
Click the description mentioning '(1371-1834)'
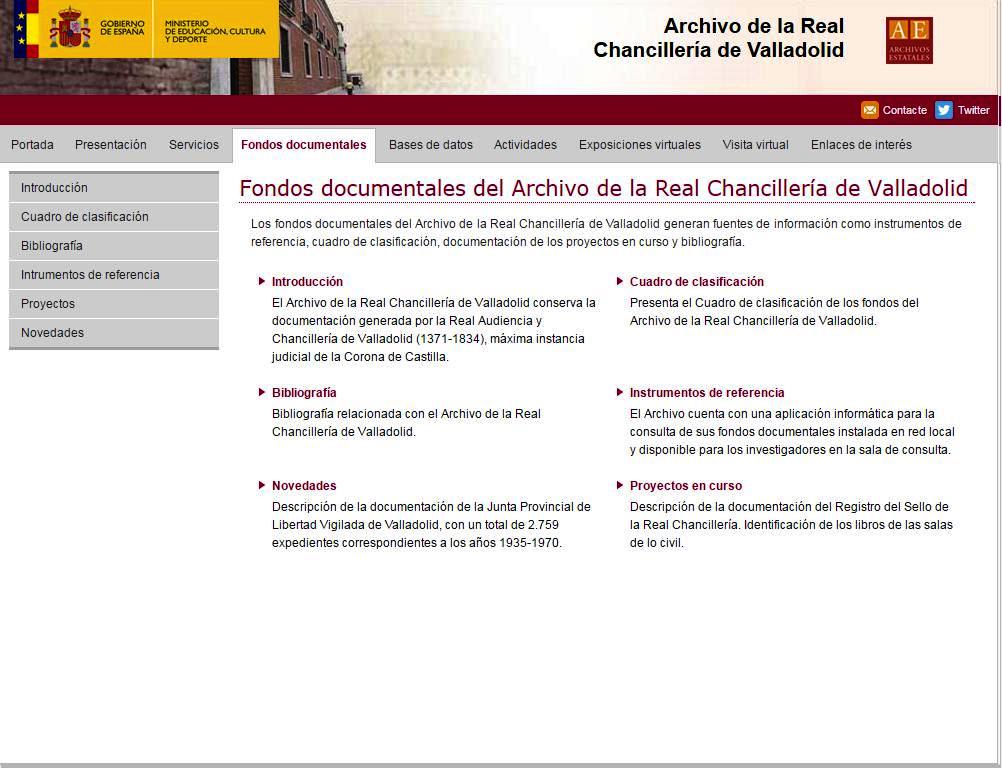click(x=433, y=330)
